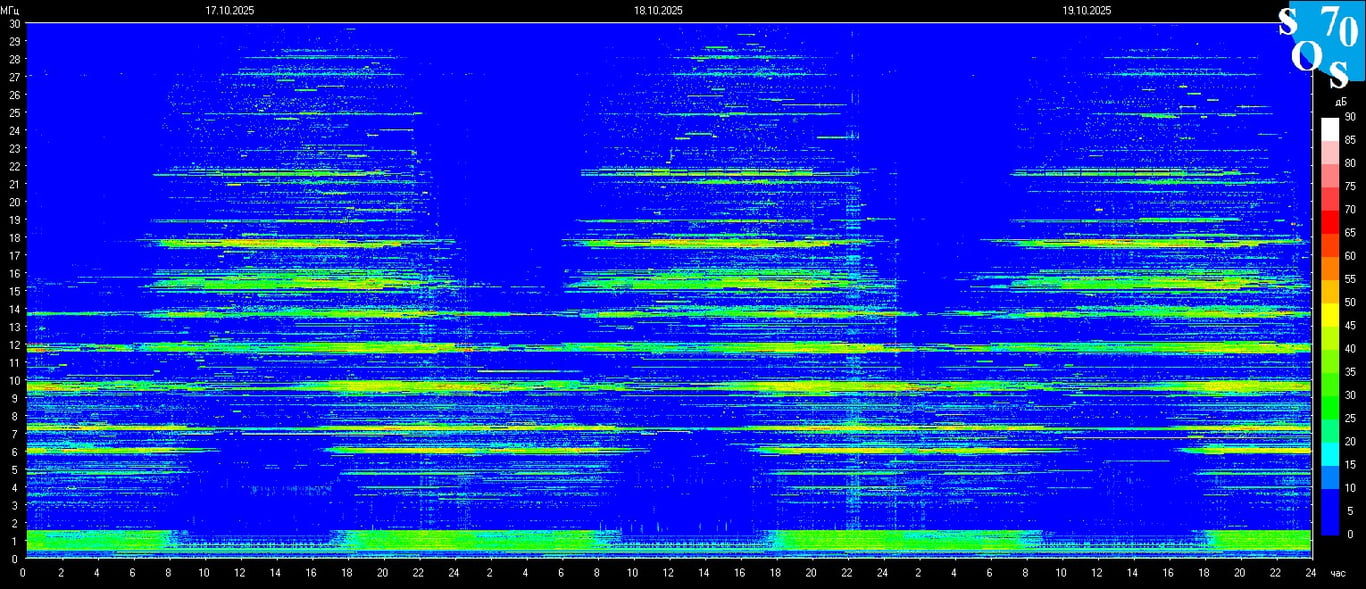Click the дБ label above the color scale
This screenshot has height=589, width=1366.
coord(1341,101)
